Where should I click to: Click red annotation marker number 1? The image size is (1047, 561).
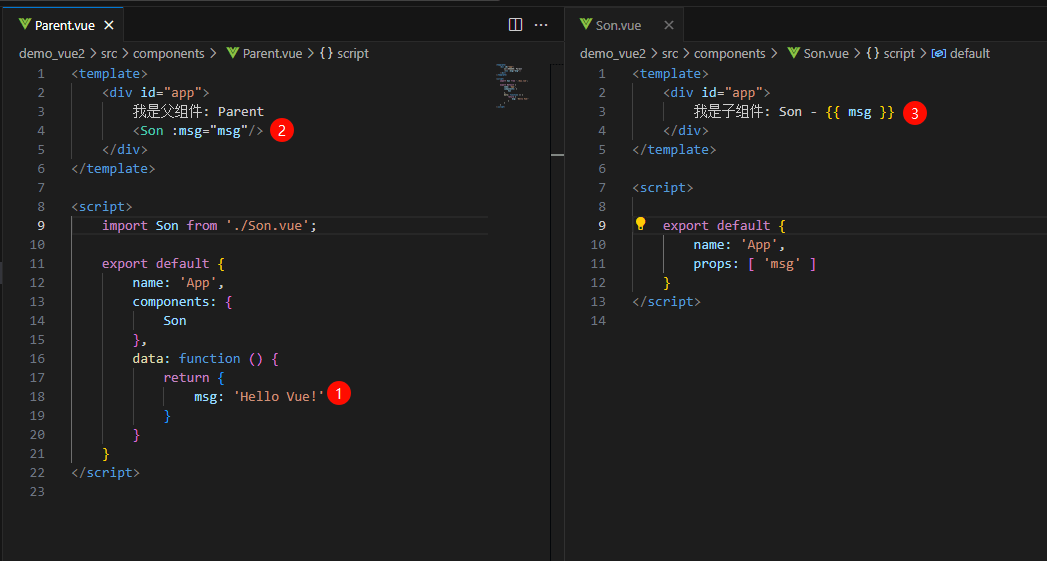click(x=339, y=394)
